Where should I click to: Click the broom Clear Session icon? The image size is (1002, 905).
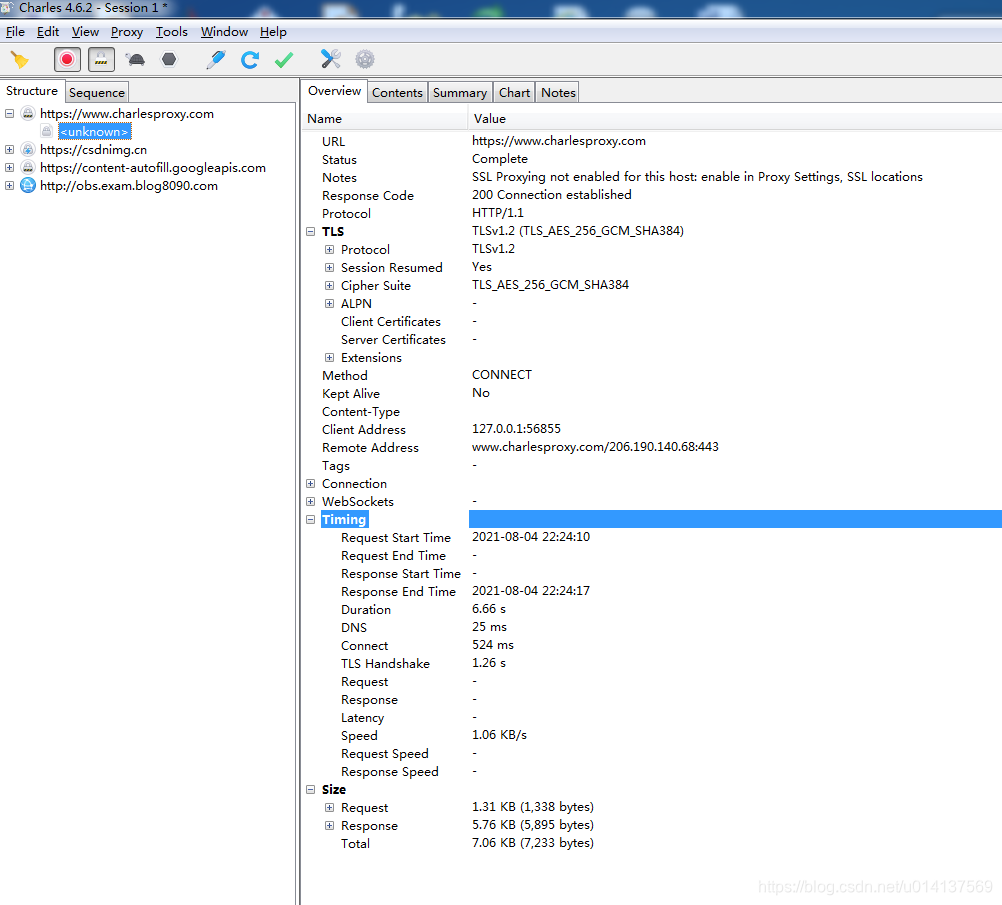(20, 60)
